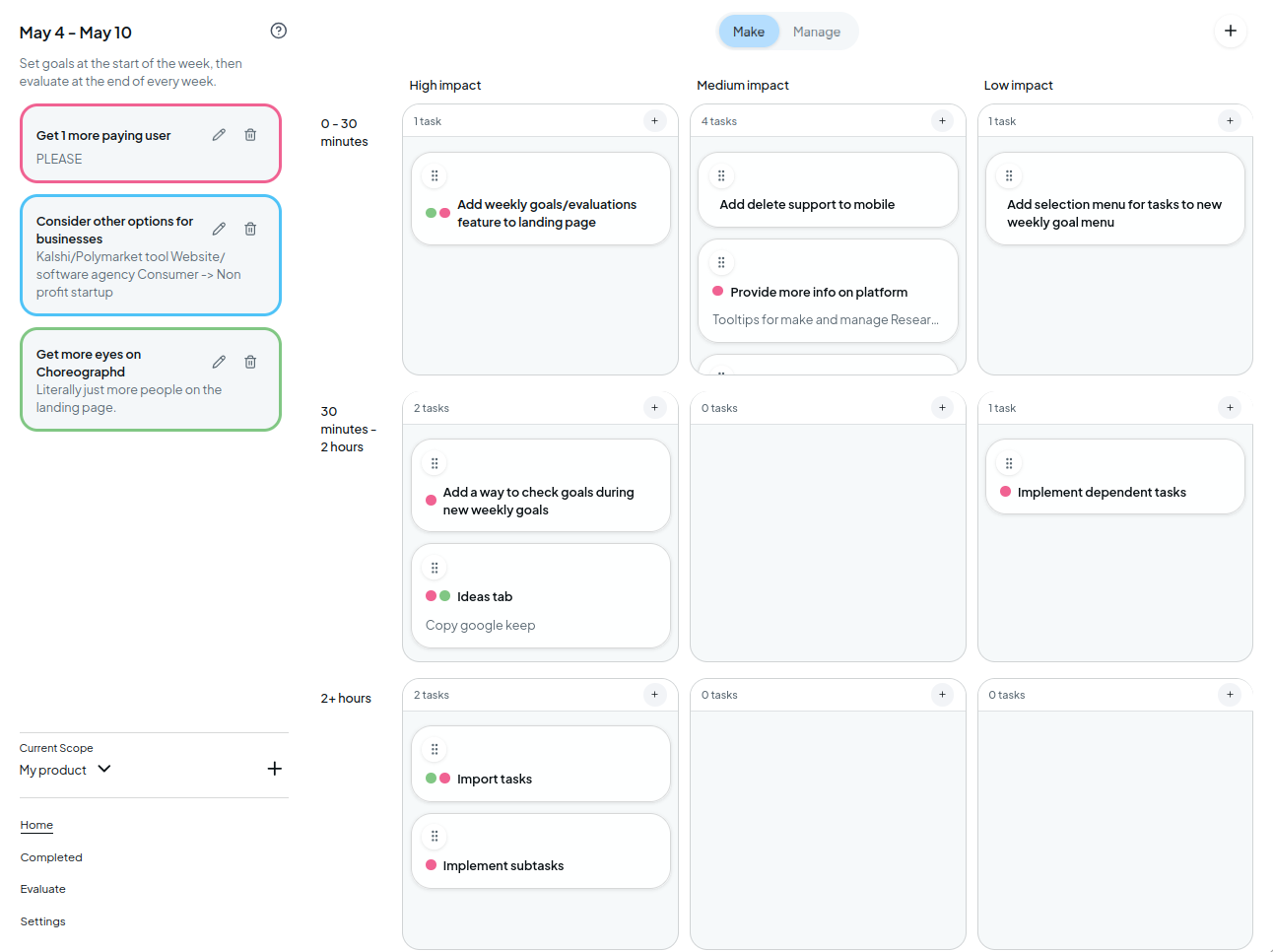
Task: Switch to Make mode
Action: pos(749,32)
